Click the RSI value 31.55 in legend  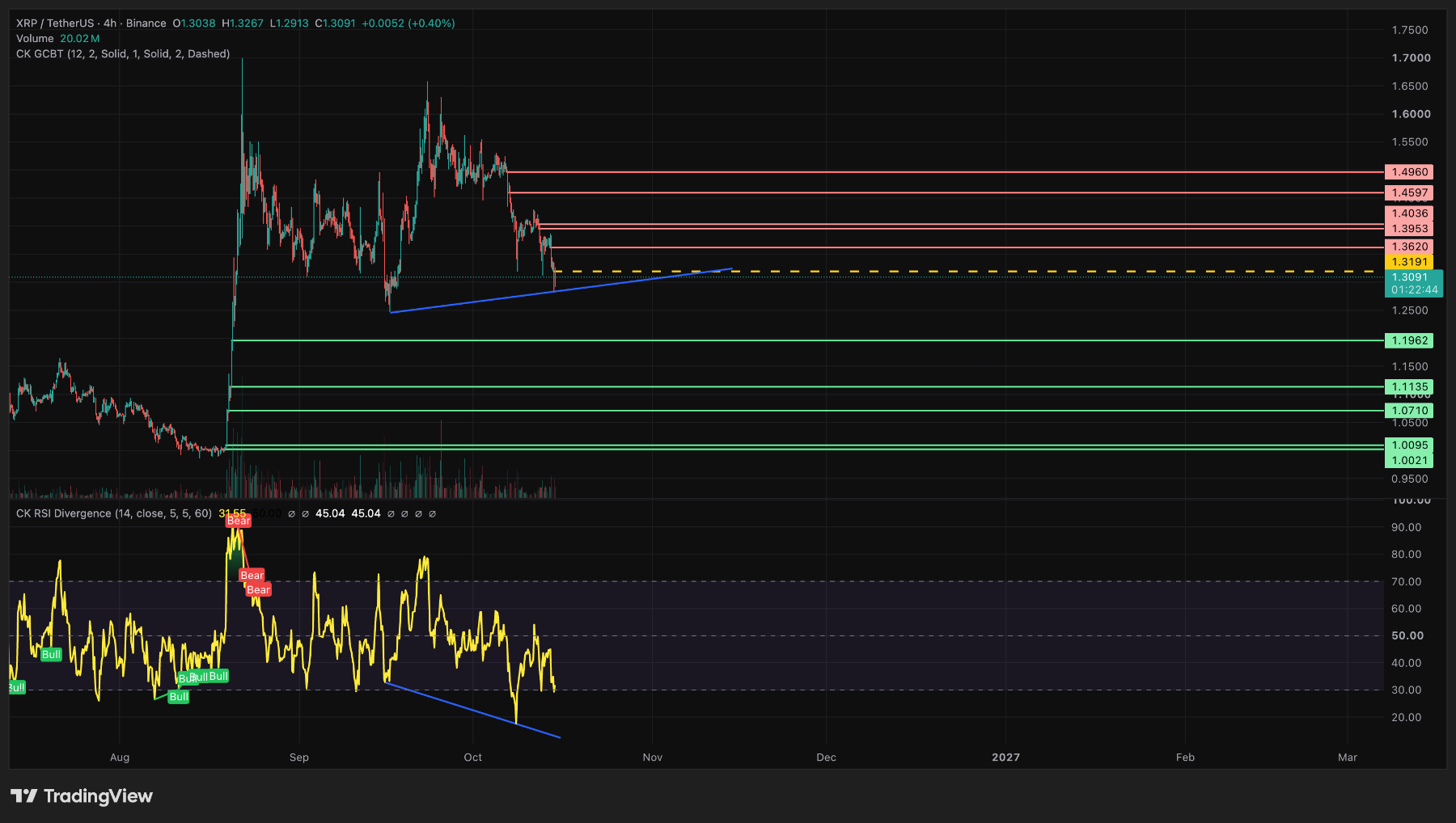coord(232,513)
